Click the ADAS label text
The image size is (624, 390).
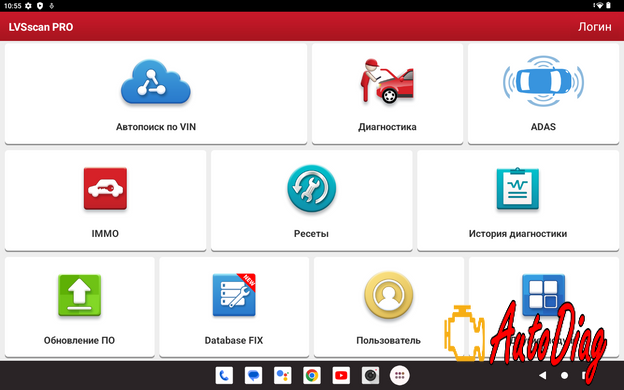coord(543,127)
